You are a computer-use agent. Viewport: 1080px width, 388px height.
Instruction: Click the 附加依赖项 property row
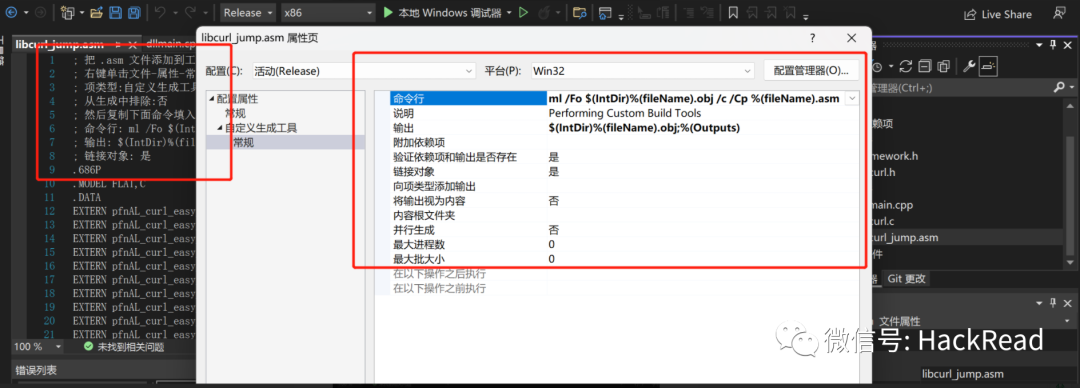pos(624,142)
